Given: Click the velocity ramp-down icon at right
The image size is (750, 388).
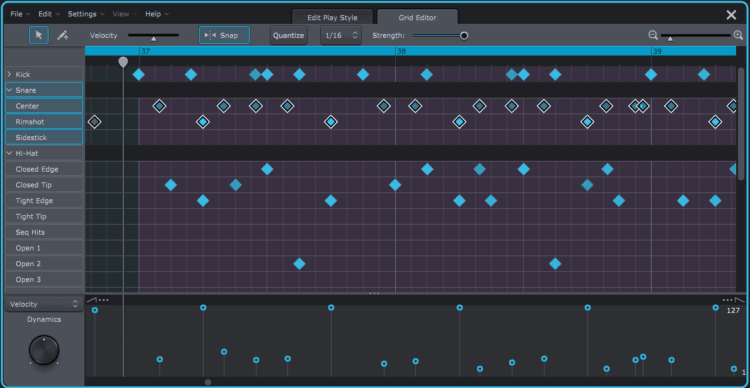Looking at the screenshot, I should (740, 300).
